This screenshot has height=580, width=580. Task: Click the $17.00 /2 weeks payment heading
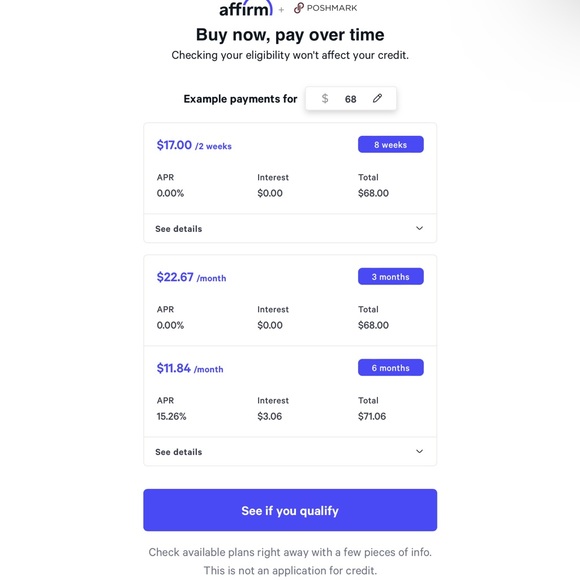point(194,145)
